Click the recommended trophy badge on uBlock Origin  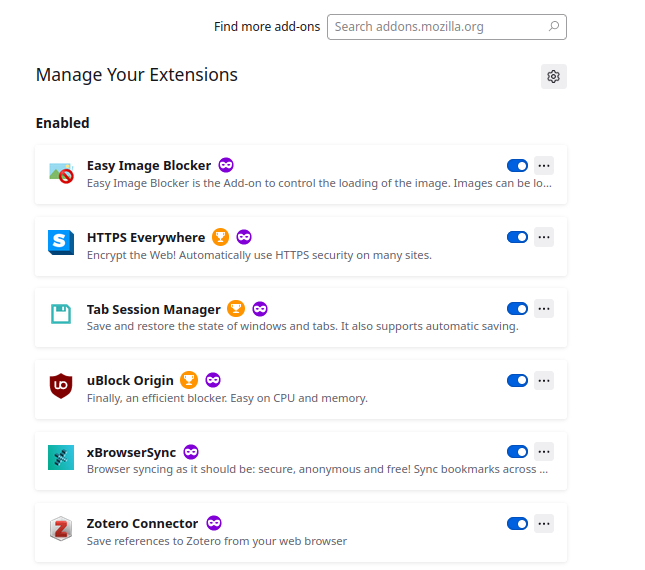tap(190, 380)
